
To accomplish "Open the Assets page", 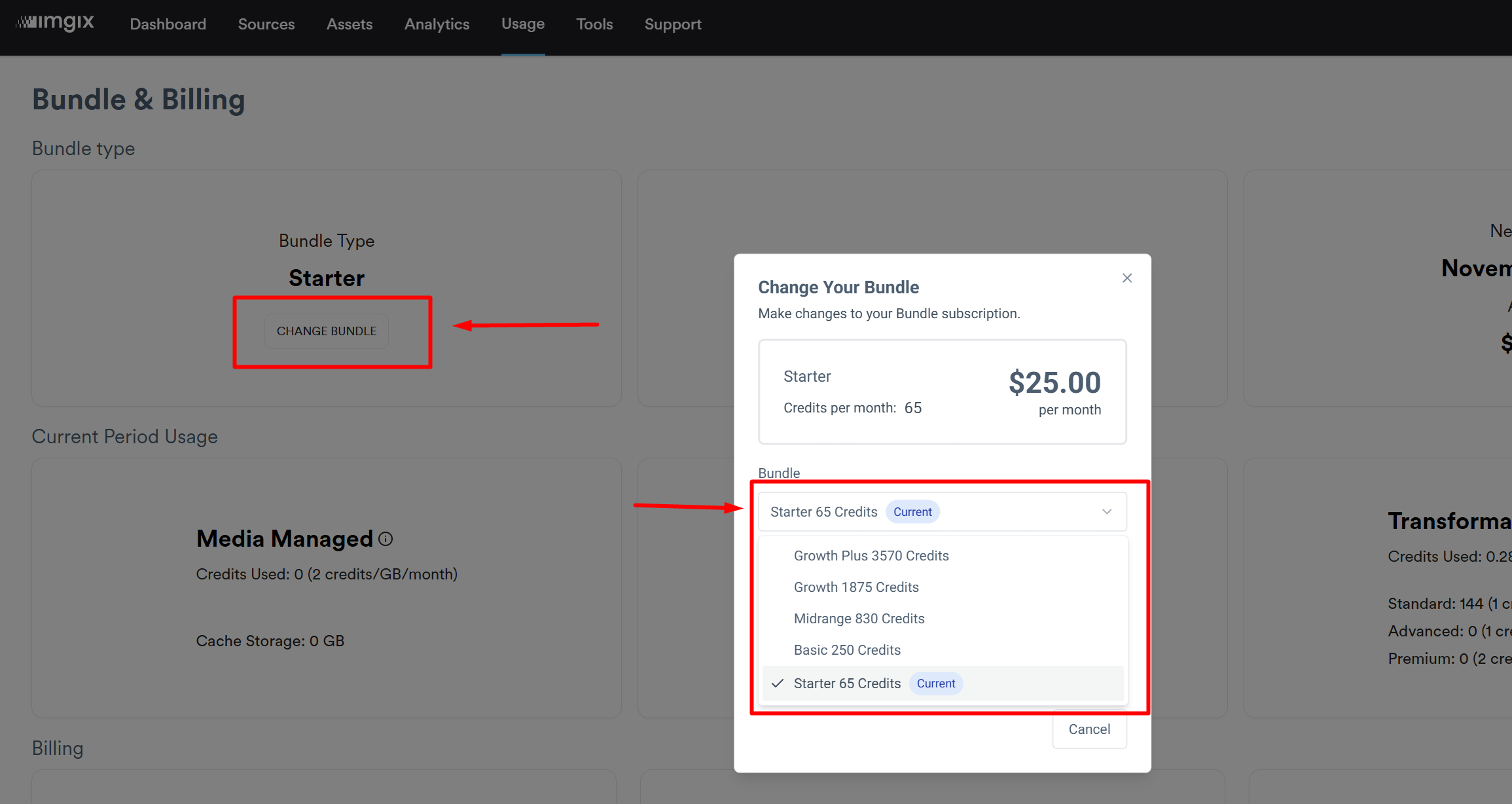I will pyautogui.click(x=350, y=24).
